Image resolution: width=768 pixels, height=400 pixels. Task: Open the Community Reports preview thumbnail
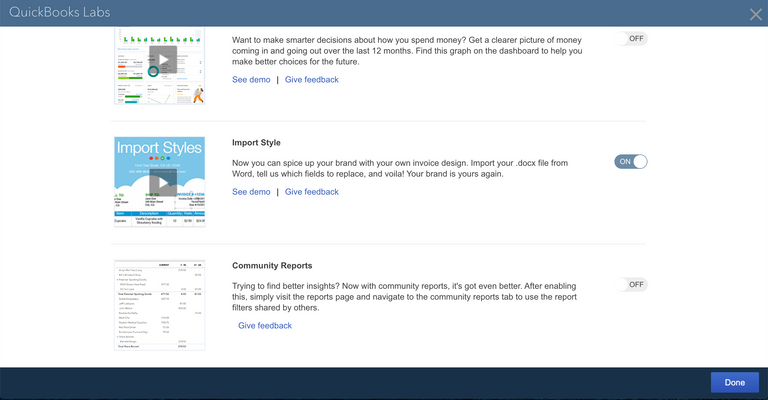coord(160,304)
